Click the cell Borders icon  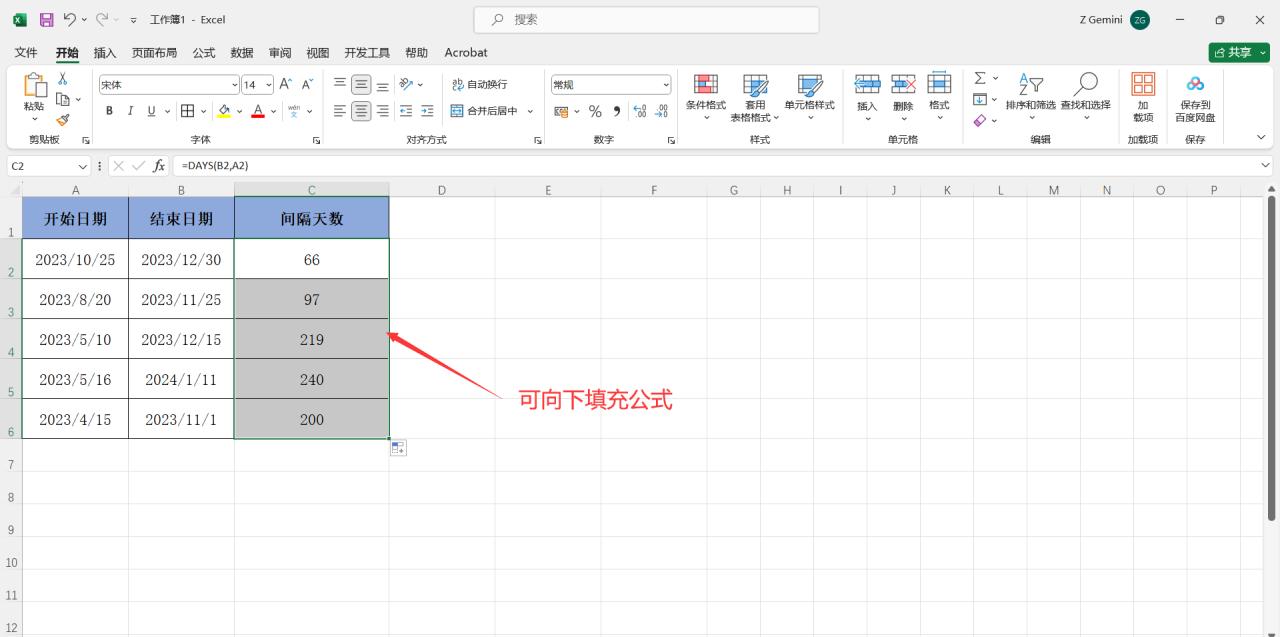187,111
